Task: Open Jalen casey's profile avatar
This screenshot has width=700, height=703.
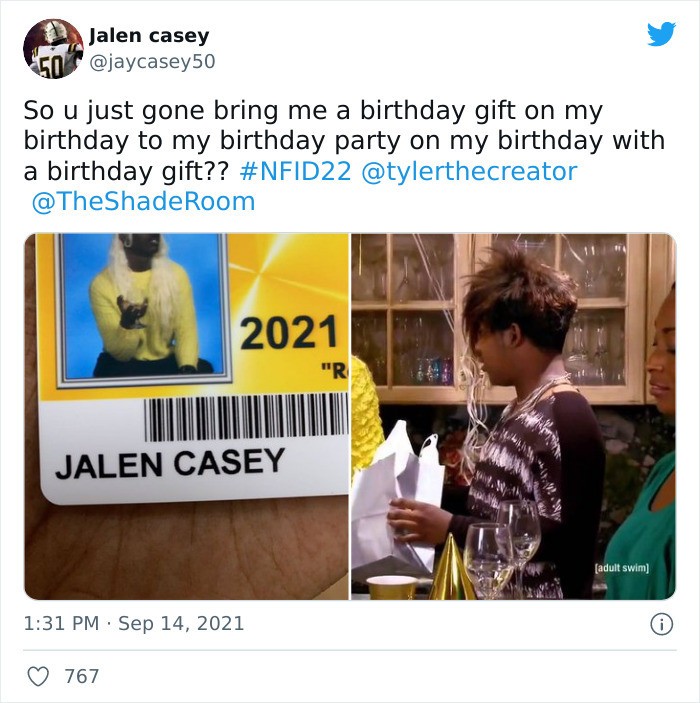Action: point(53,48)
